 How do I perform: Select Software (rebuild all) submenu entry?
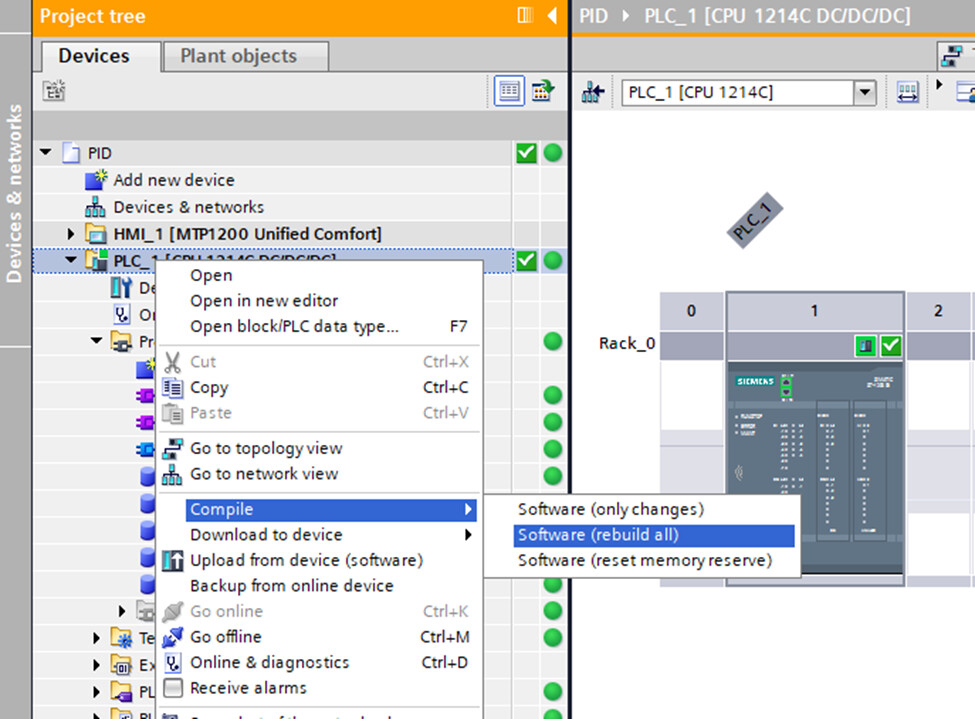click(654, 535)
